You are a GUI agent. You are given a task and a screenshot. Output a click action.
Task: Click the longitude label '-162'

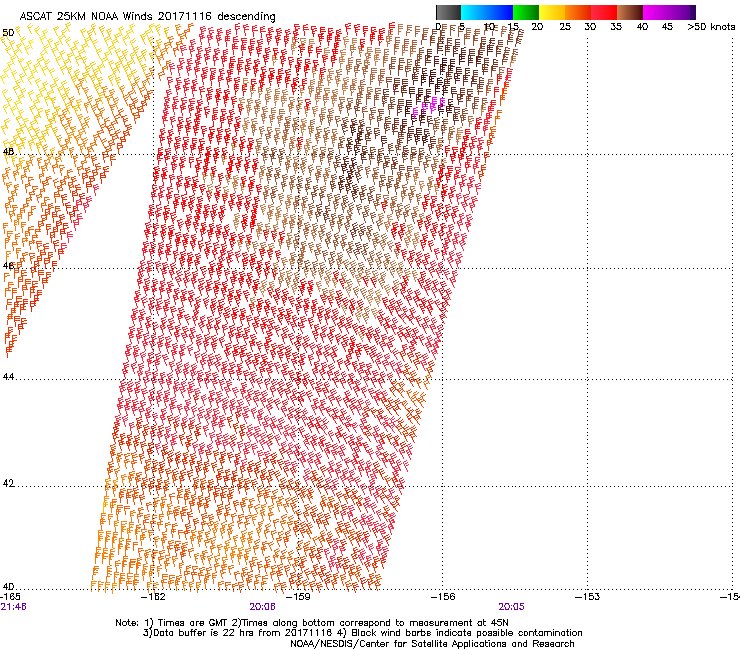(x=154, y=597)
